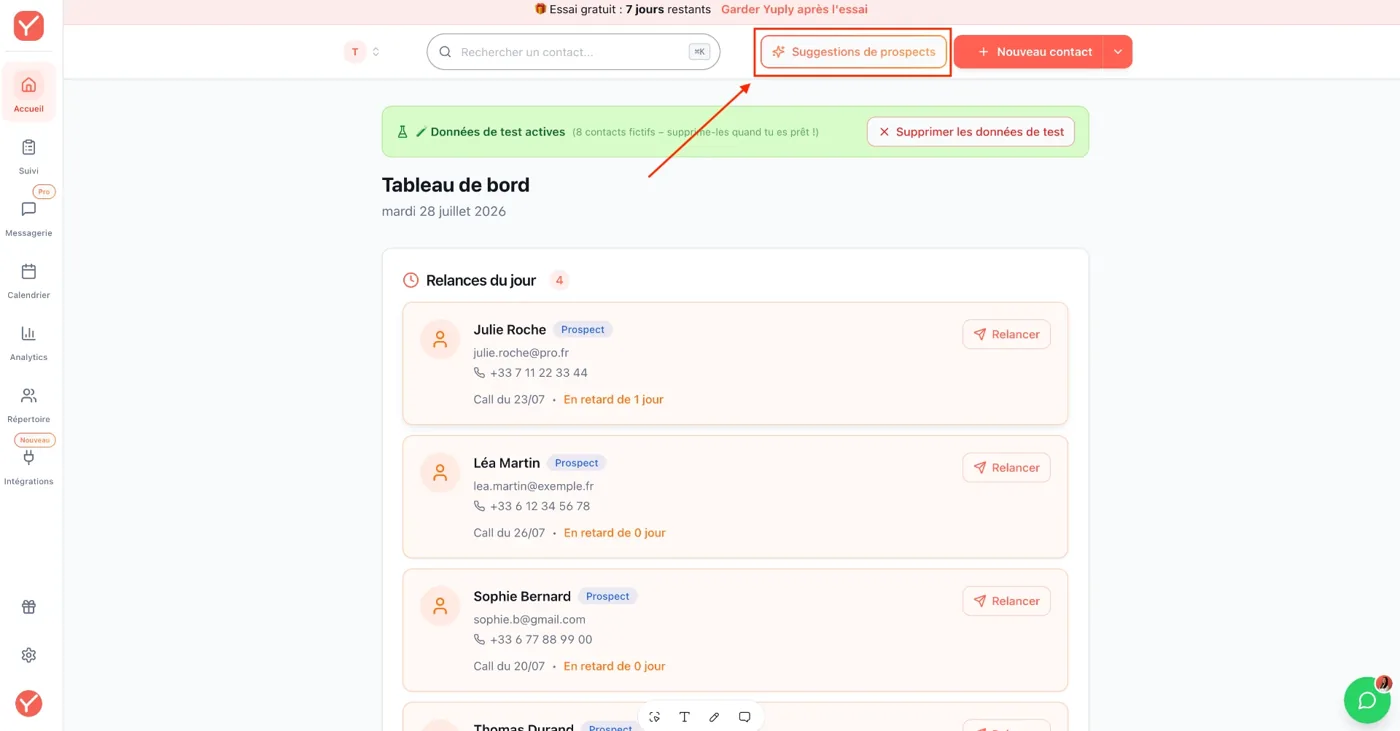Screen dimensions: 1400x731
Task: Open the Calendrier page
Action: pyautogui.click(x=29, y=280)
